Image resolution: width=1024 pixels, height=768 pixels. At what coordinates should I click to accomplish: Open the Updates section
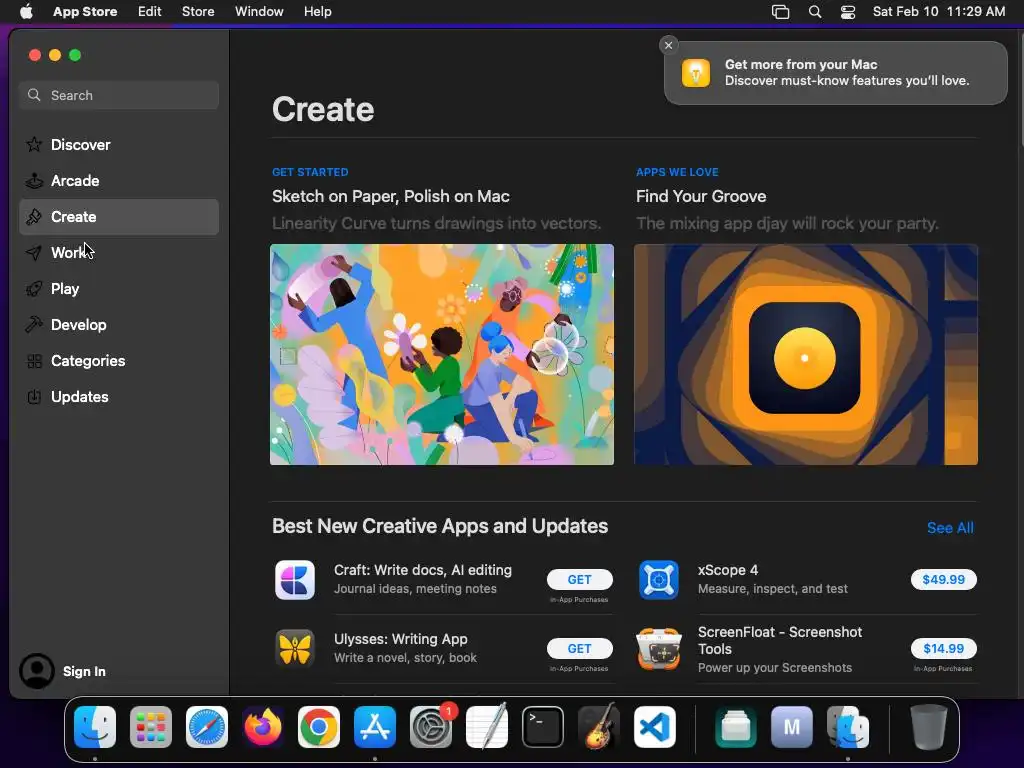point(119,396)
